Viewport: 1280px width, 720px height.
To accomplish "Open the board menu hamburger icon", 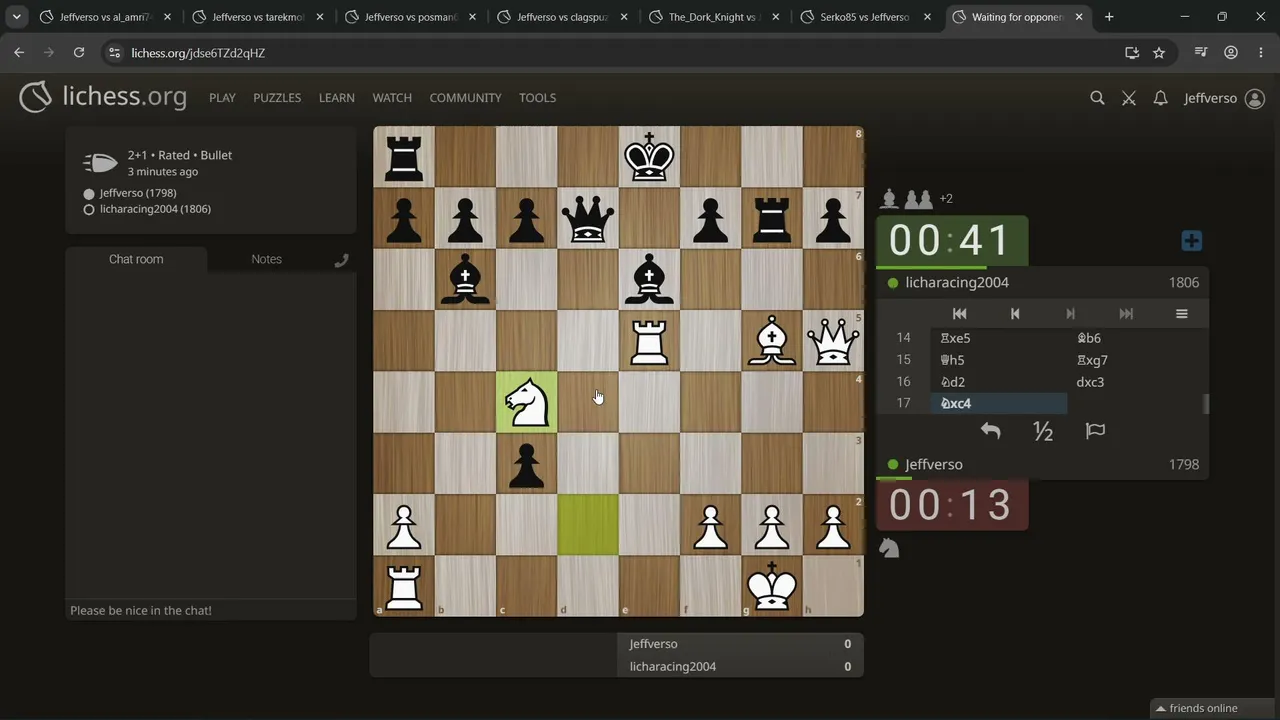I will pos(1181,313).
